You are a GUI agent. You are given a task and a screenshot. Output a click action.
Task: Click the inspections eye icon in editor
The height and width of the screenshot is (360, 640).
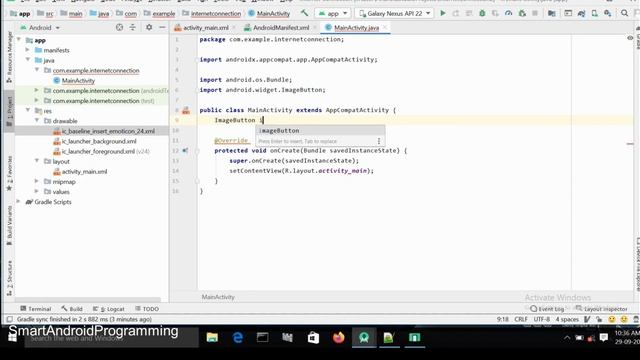[x=630, y=38]
